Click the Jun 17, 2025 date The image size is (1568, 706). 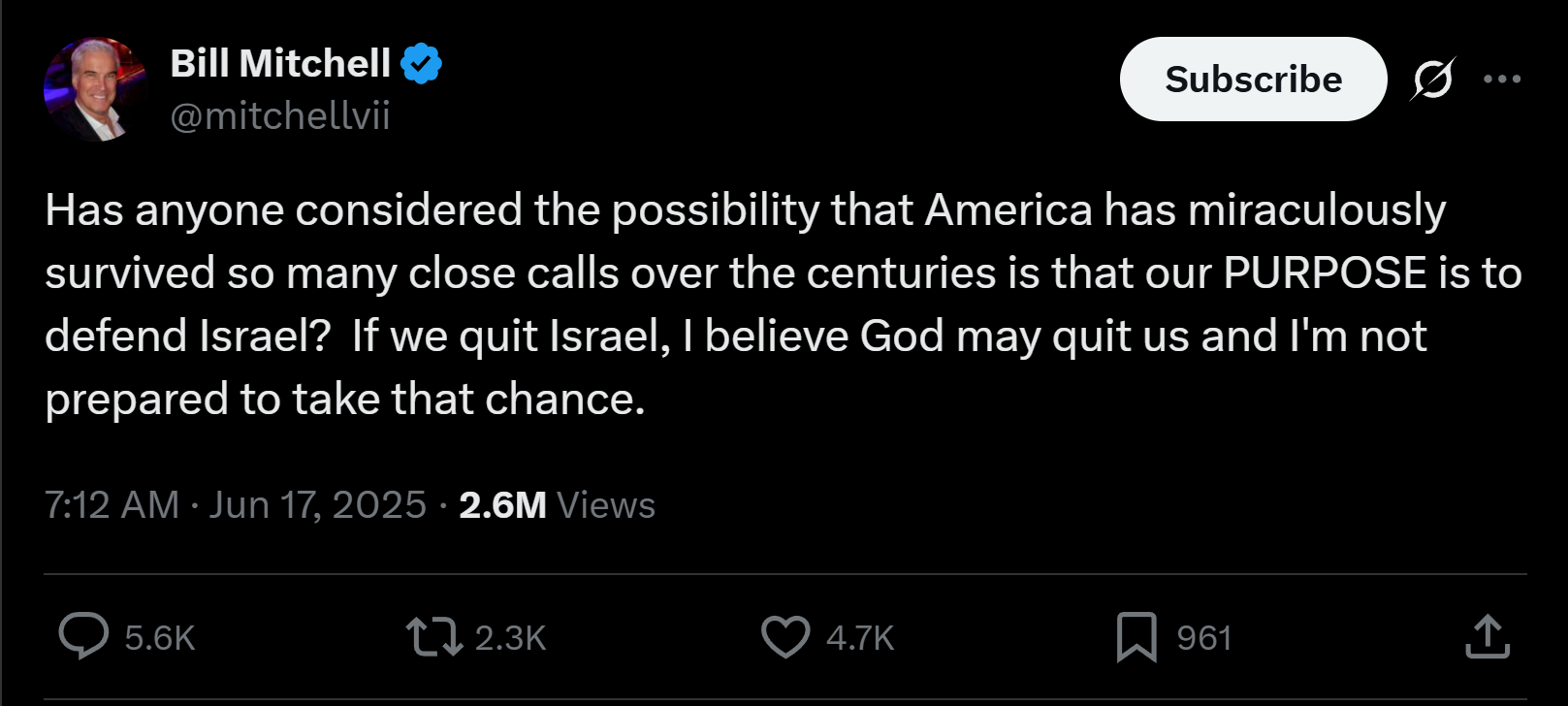(318, 505)
